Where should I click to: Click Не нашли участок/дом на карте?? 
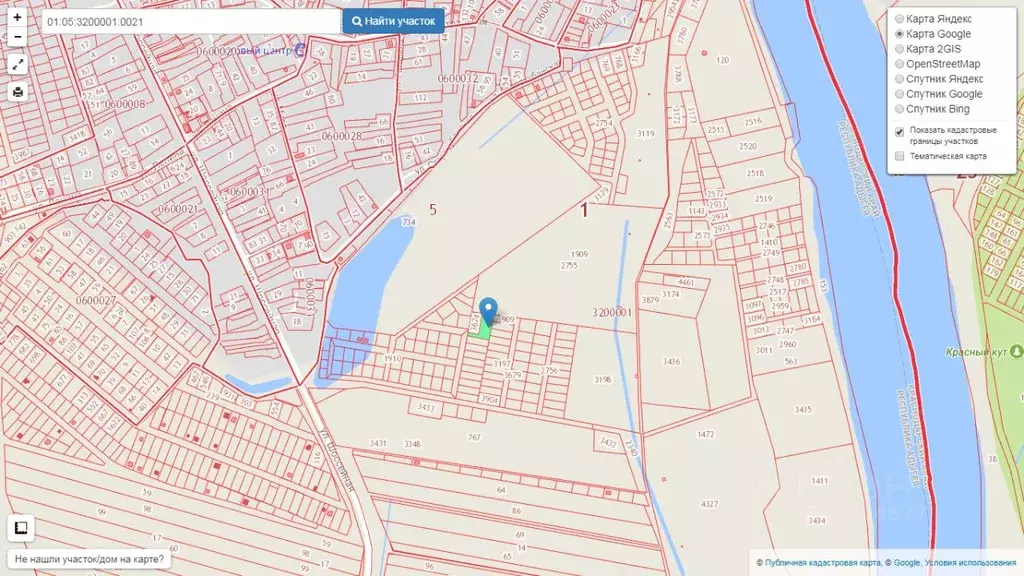click(x=86, y=558)
